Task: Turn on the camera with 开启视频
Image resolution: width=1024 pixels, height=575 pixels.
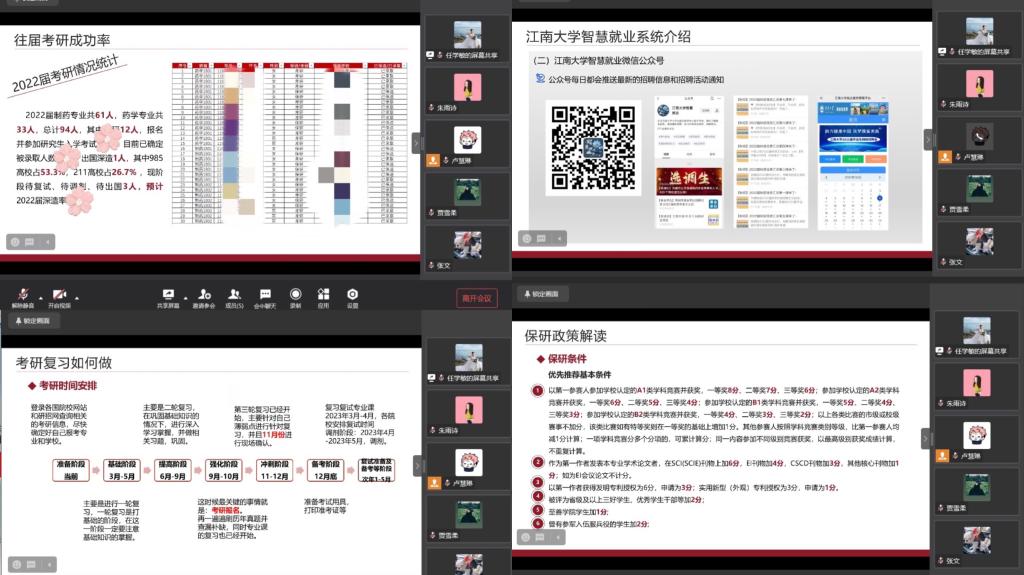Action: click(58, 296)
